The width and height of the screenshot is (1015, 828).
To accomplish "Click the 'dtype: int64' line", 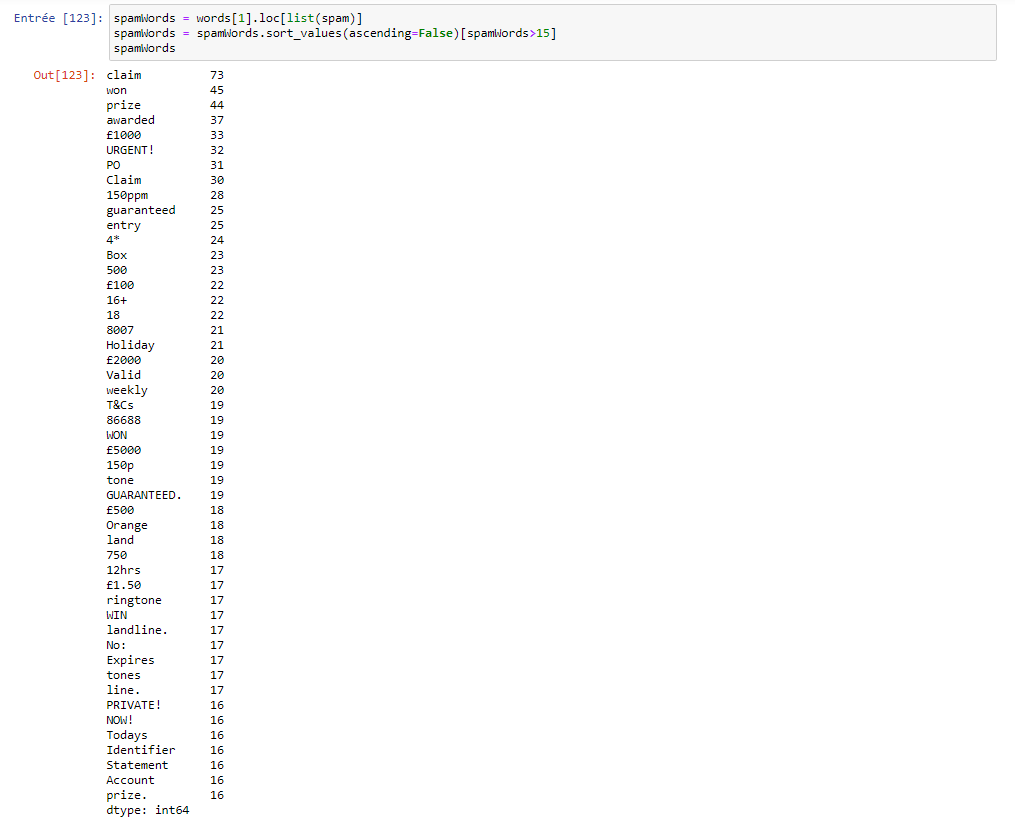I will tap(148, 810).
